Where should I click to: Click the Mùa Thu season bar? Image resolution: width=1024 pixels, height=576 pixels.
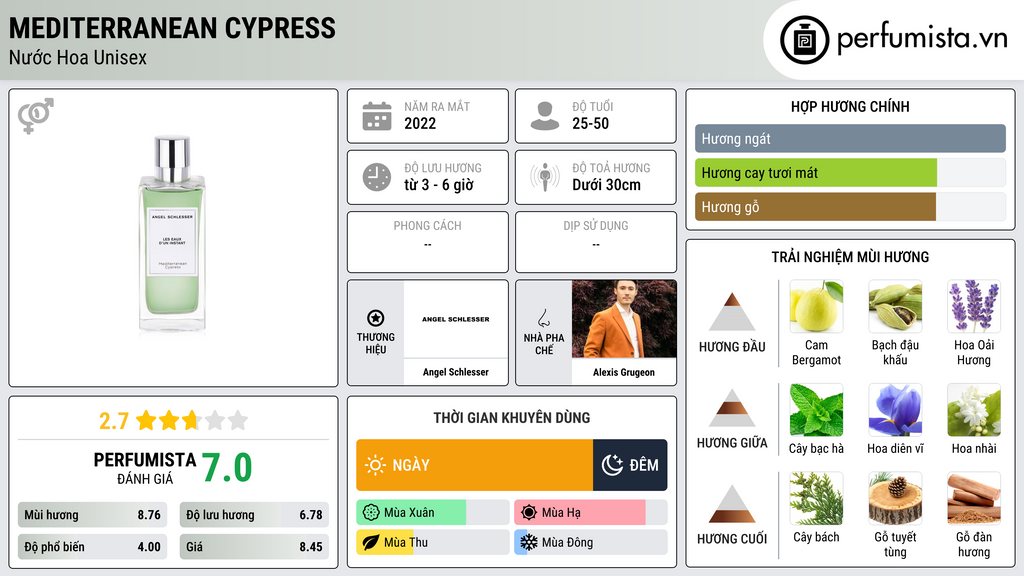tap(432, 542)
